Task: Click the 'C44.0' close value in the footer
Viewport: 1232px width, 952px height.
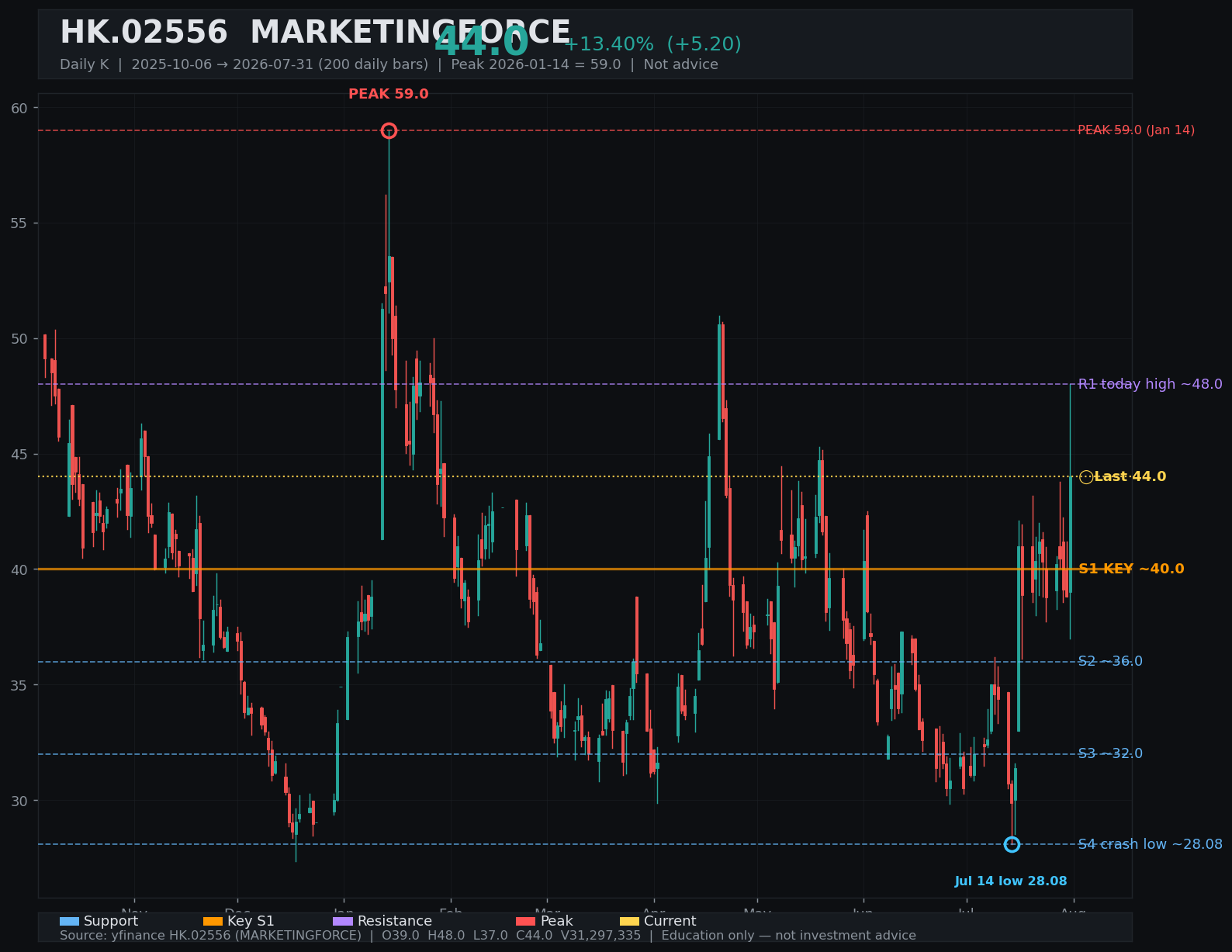Action: pos(535,936)
